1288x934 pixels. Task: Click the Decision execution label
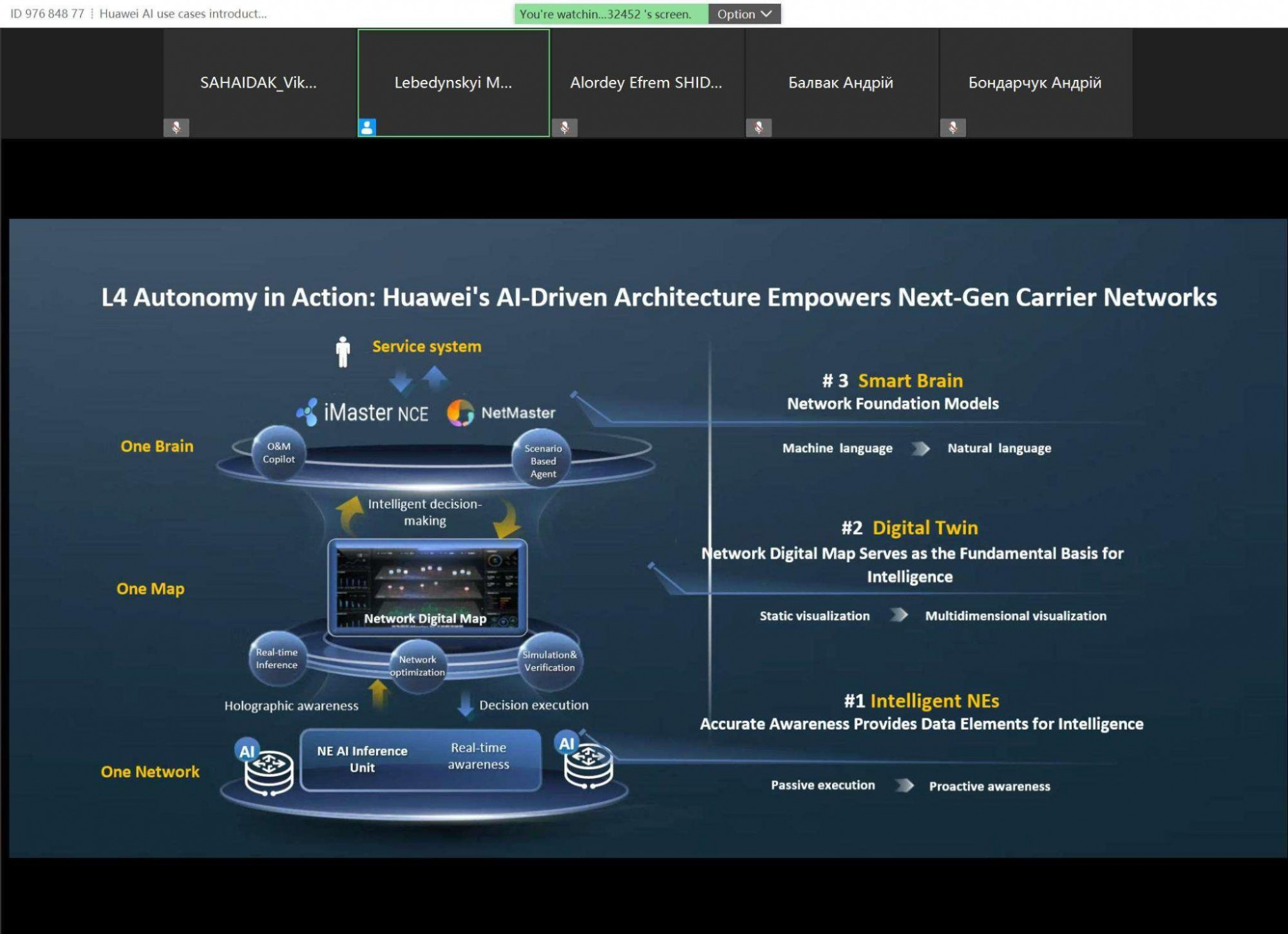pyautogui.click(x=534, y=705)
